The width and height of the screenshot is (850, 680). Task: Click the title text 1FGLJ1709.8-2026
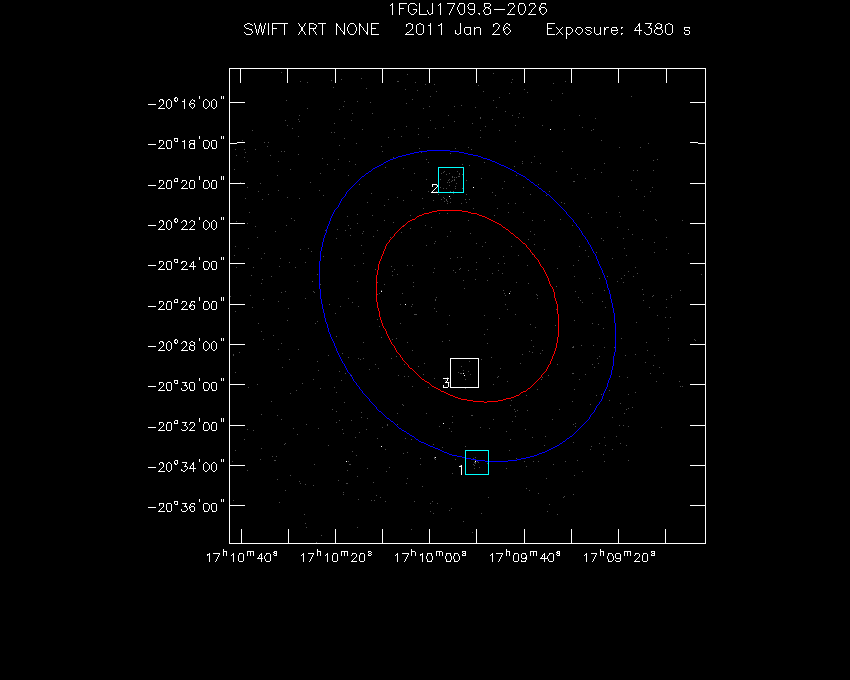(x=468, y=9)
